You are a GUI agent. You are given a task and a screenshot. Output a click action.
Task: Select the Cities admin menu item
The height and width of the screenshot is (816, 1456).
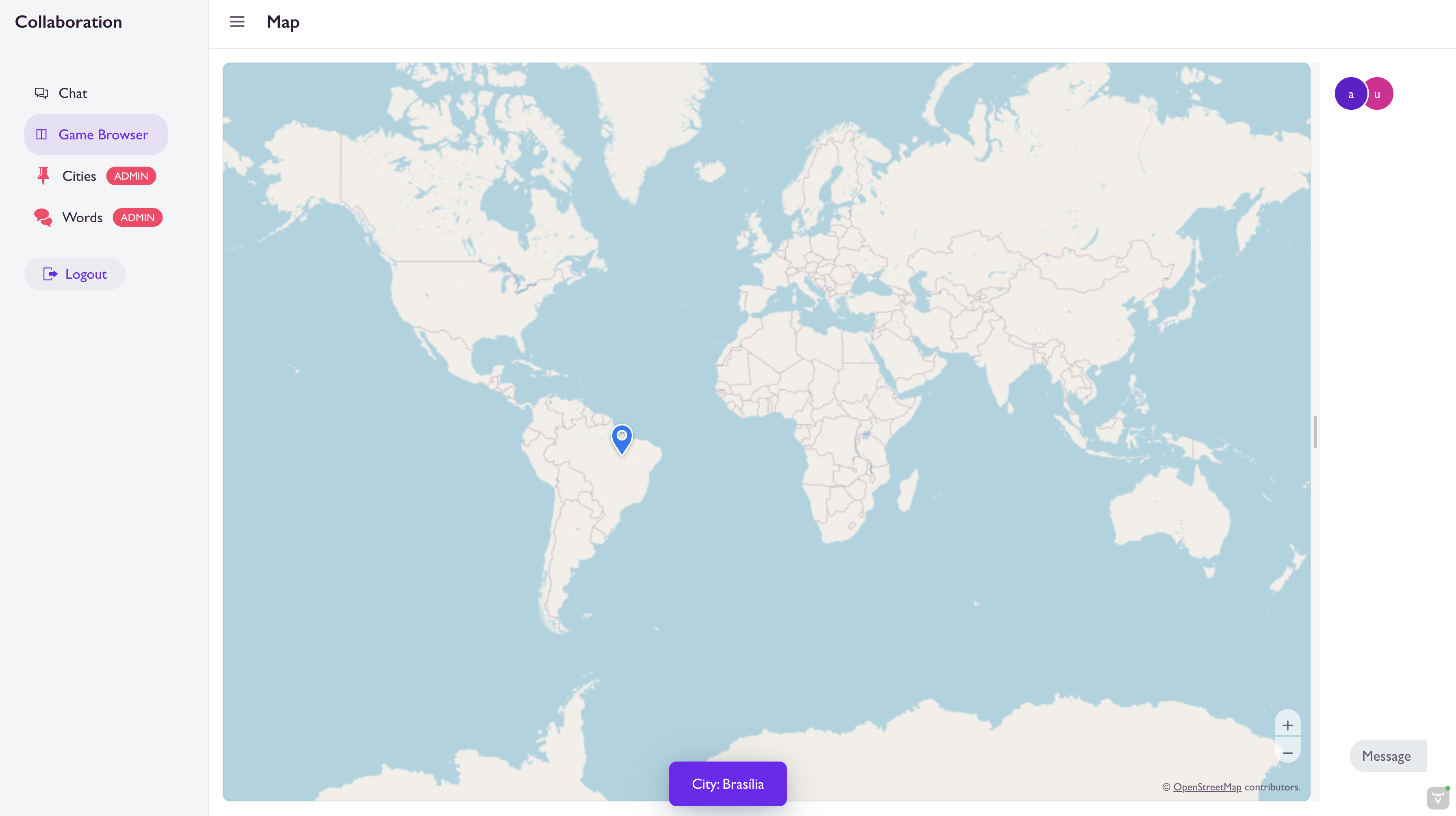[x=95, y=175]
